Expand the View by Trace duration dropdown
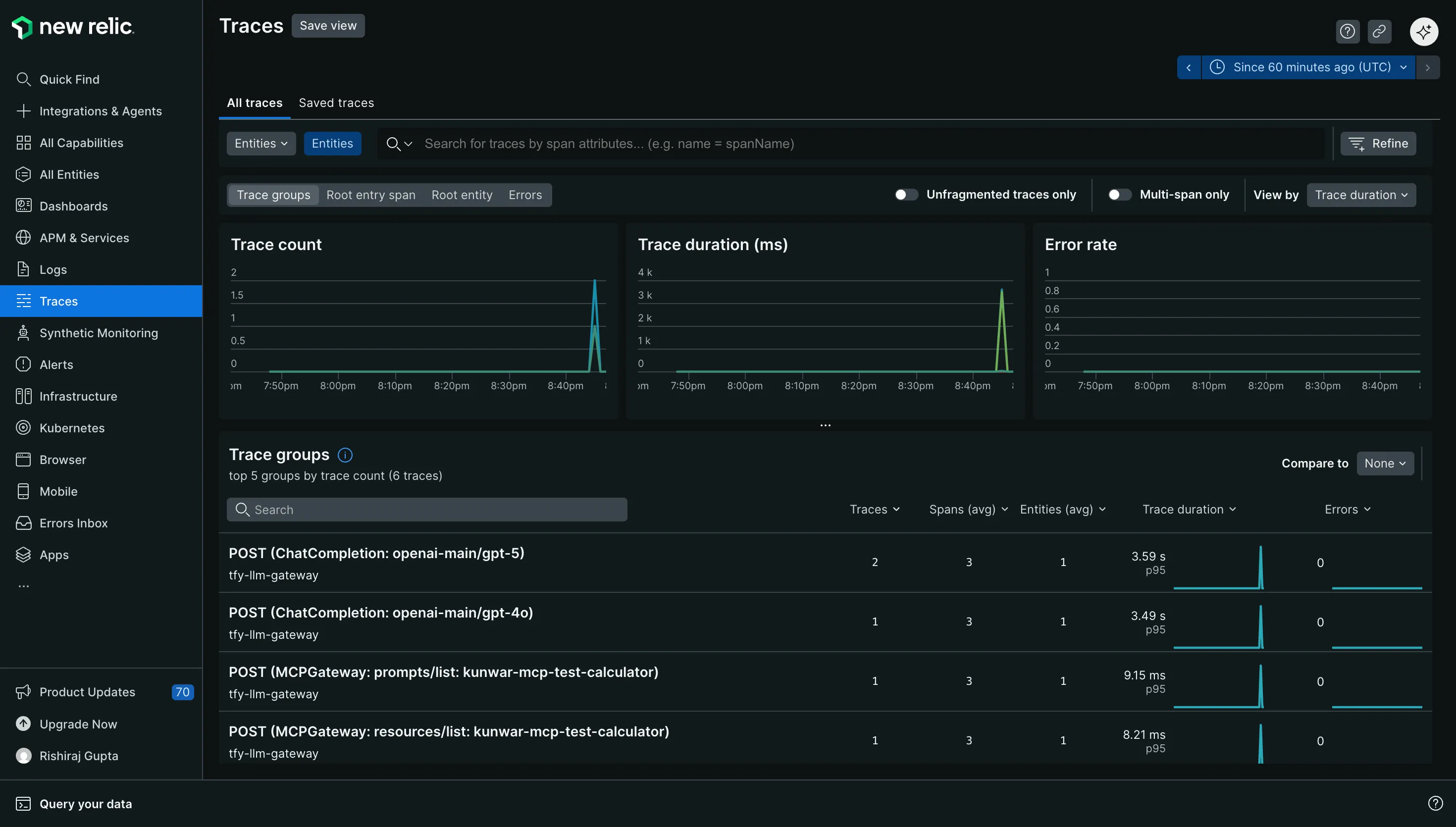 tap(1360, 195)
